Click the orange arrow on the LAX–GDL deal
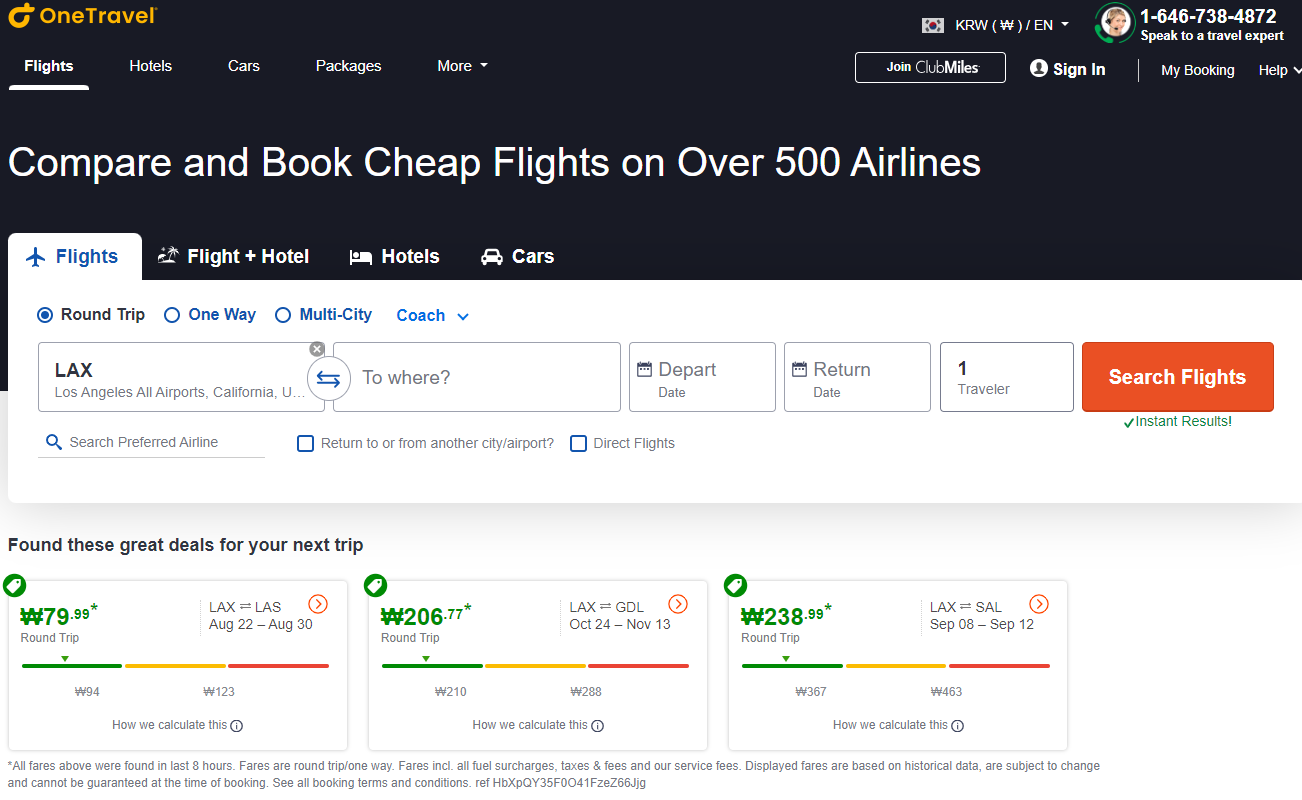This screenshot has height=800, width=1302. click(x=678, y=604)
